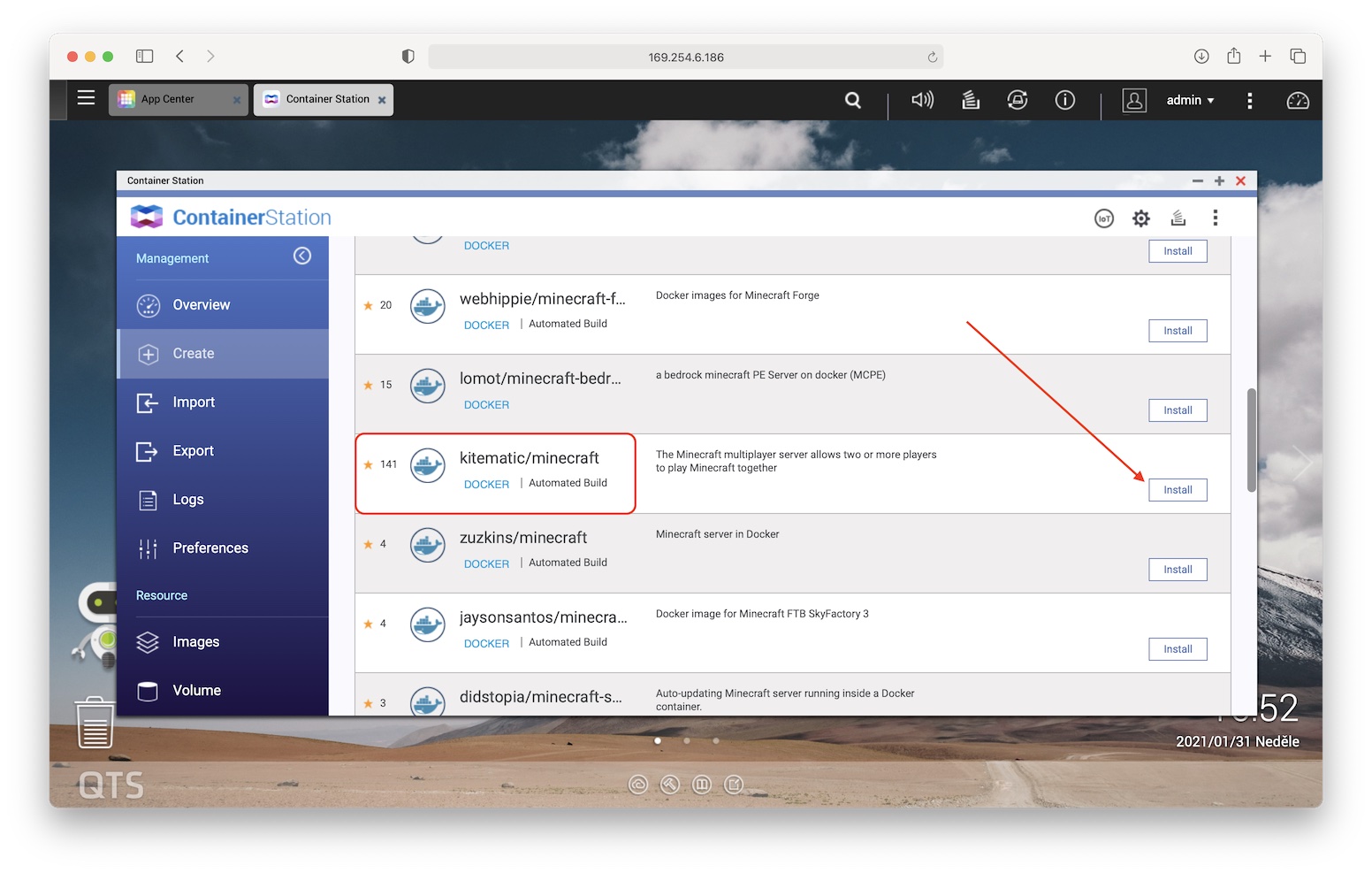Screen dimensions: 1372x873
Task: Click the DOCKER link under lomot/minecraft-bedr
Action: click(486, 405)
